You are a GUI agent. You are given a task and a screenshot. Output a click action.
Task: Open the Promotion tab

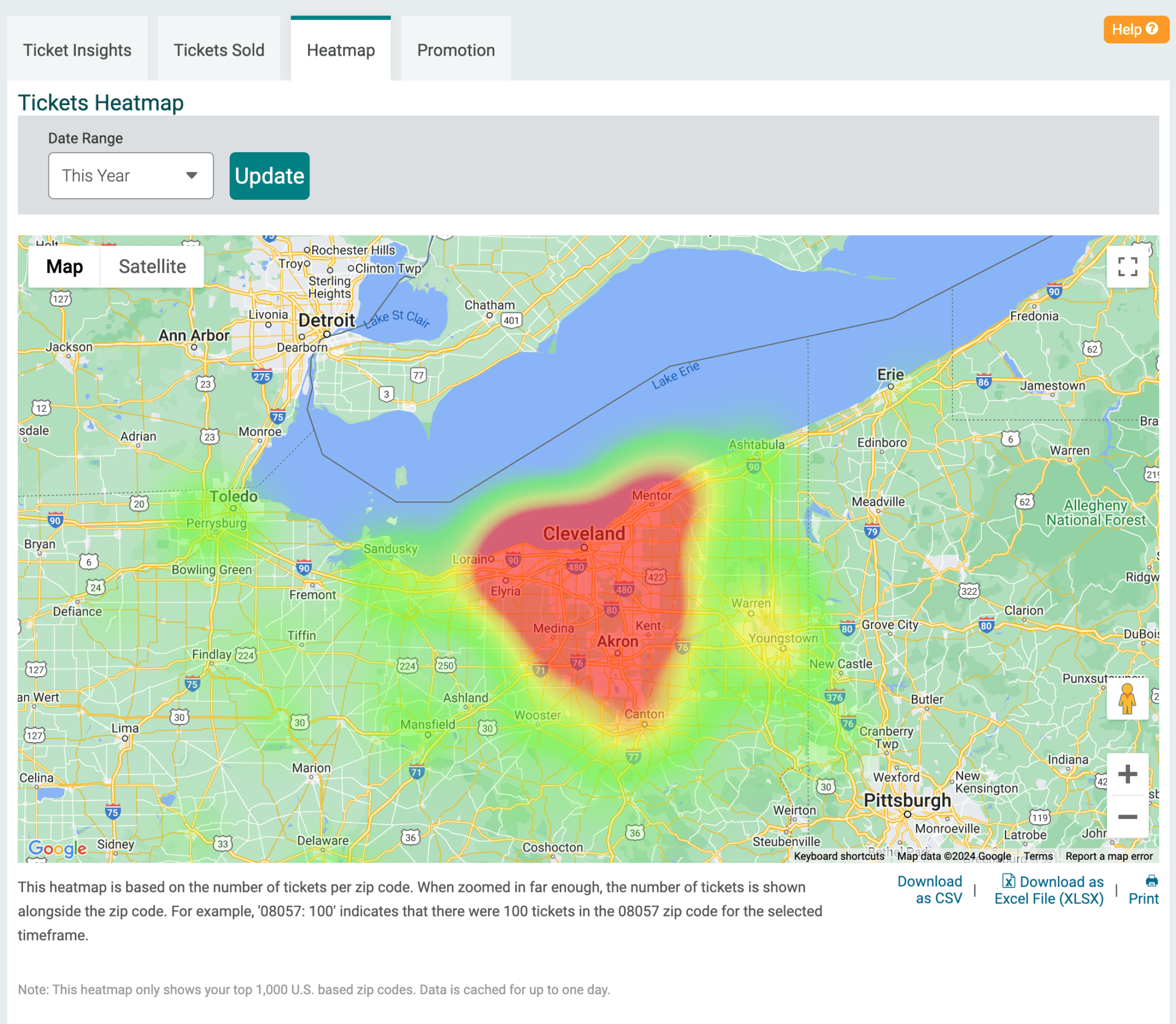(456, 51)
